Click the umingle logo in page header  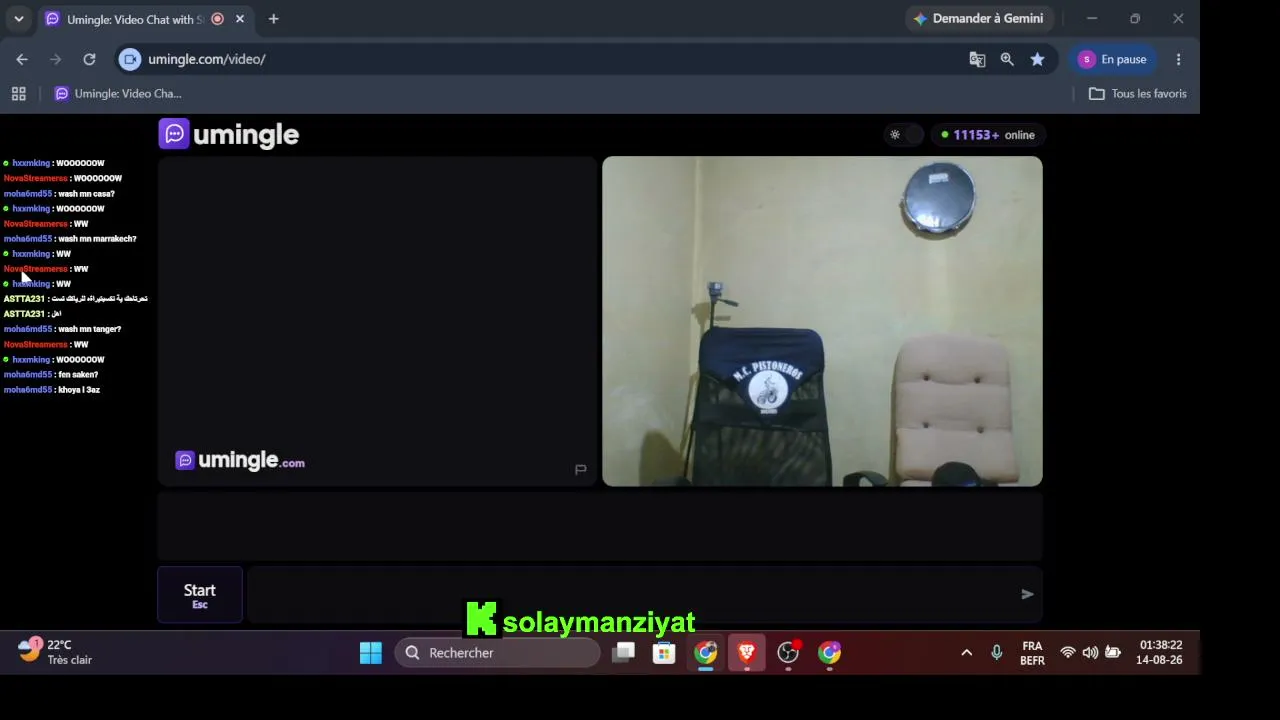(x=229, y=134)
